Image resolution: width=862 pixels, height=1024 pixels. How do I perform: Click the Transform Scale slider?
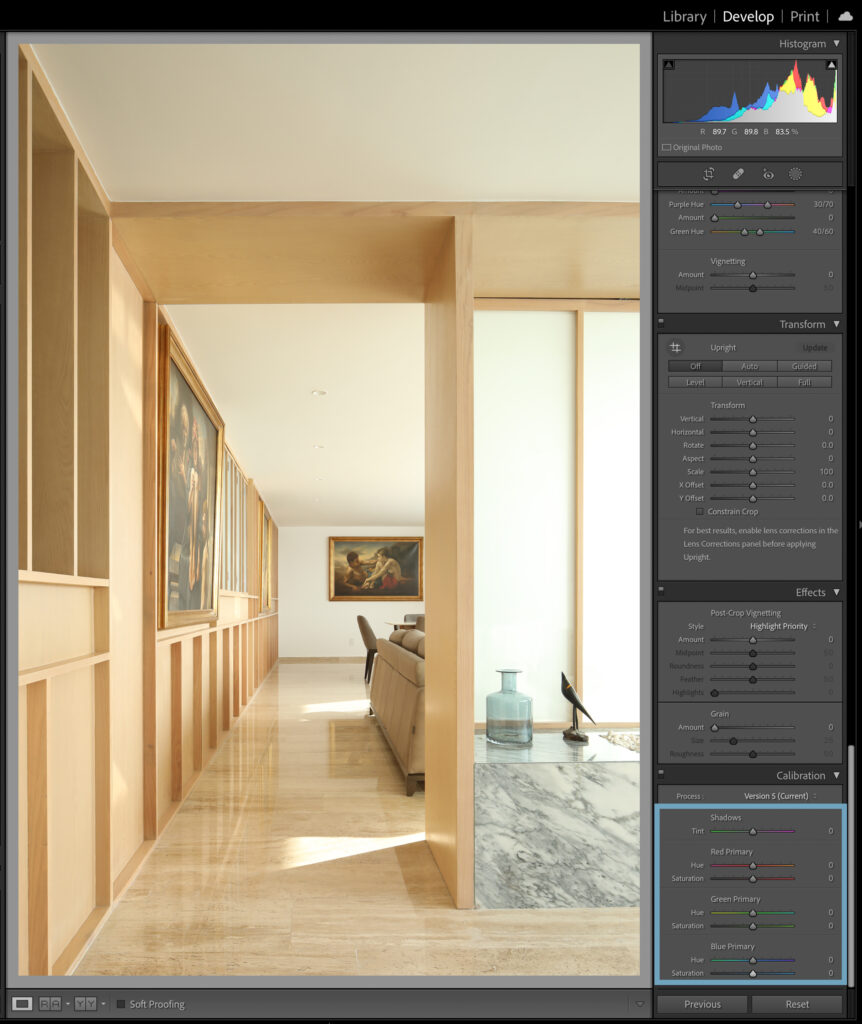pyautogui.click(x=752, y=472)
